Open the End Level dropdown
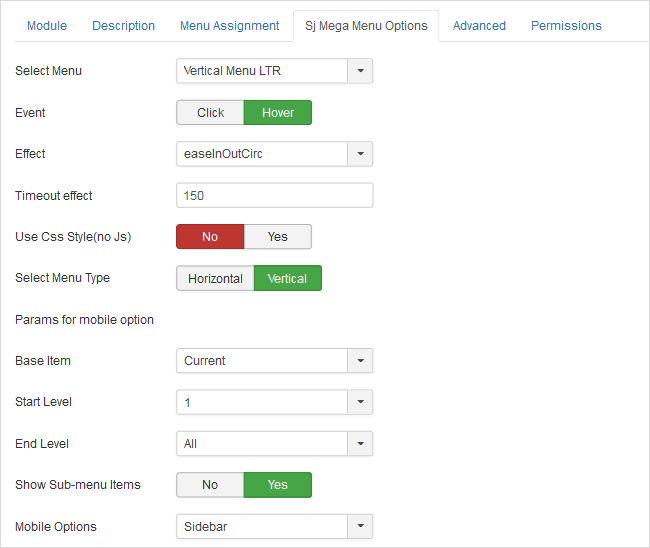 coord(360,443)
